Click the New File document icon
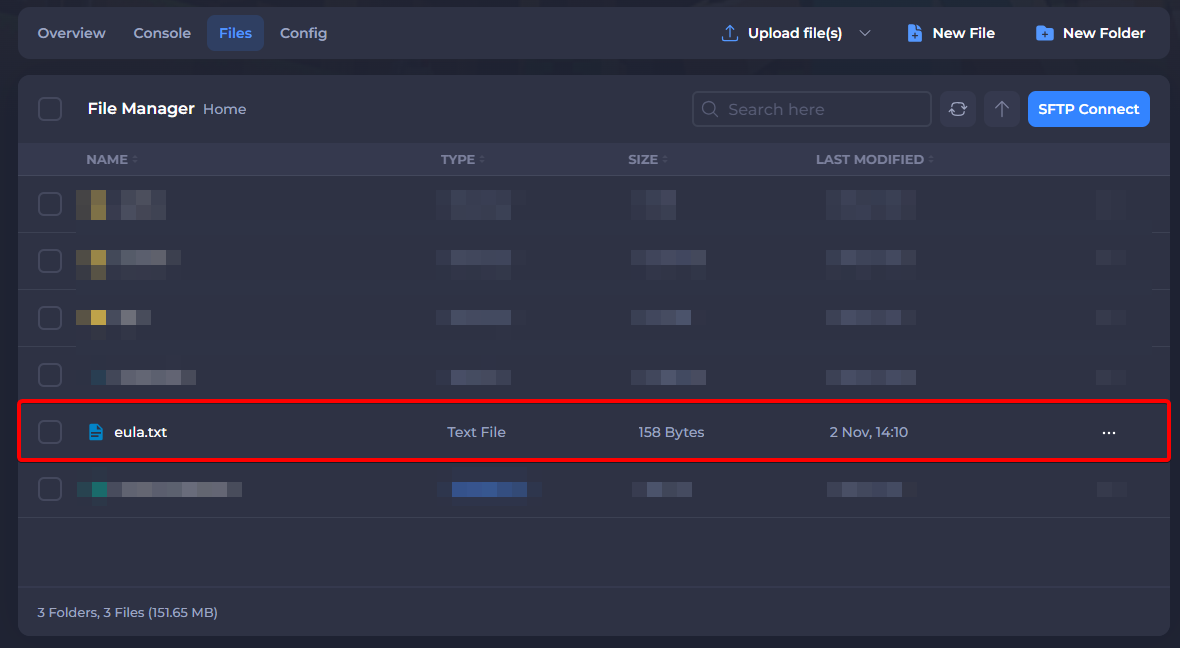Screen dimensions: 1180x648 [914, 33]
